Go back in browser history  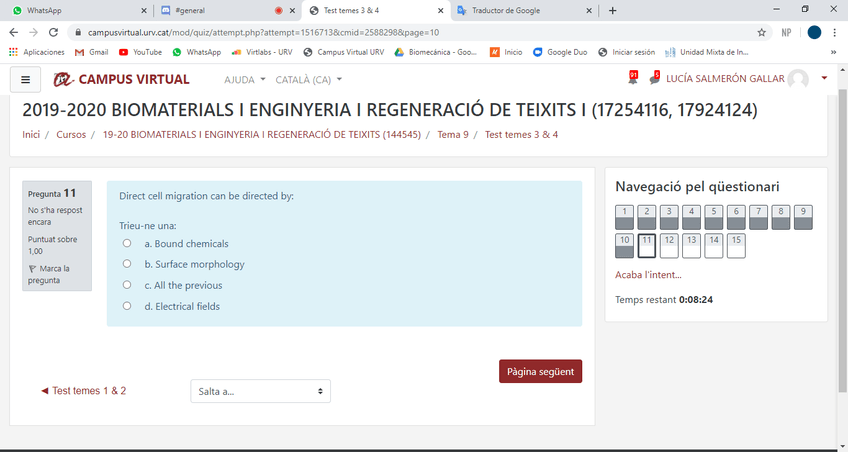14,32
